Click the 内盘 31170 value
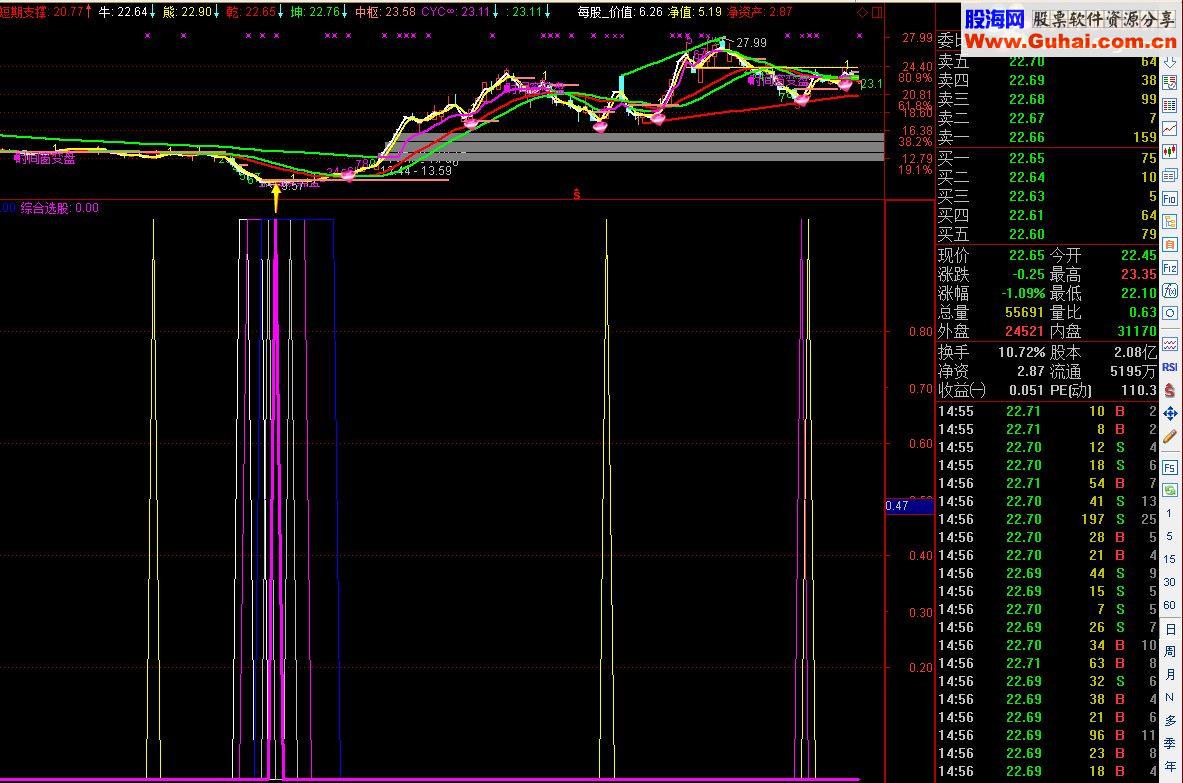The height and width of the screenshot is (783, 1183). (1137, 331)
